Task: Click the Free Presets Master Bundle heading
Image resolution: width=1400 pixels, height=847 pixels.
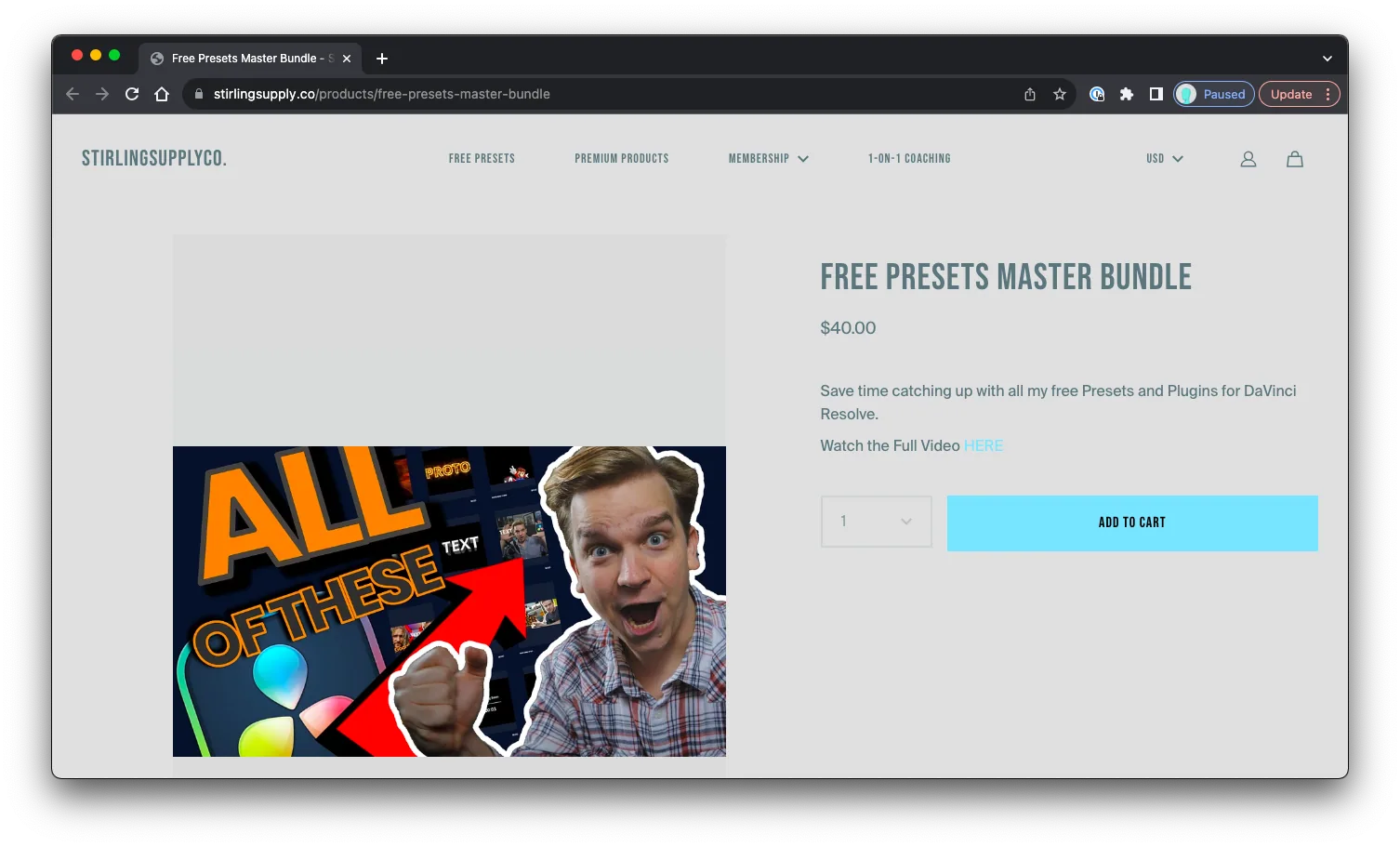Action: pos(1006,277)
